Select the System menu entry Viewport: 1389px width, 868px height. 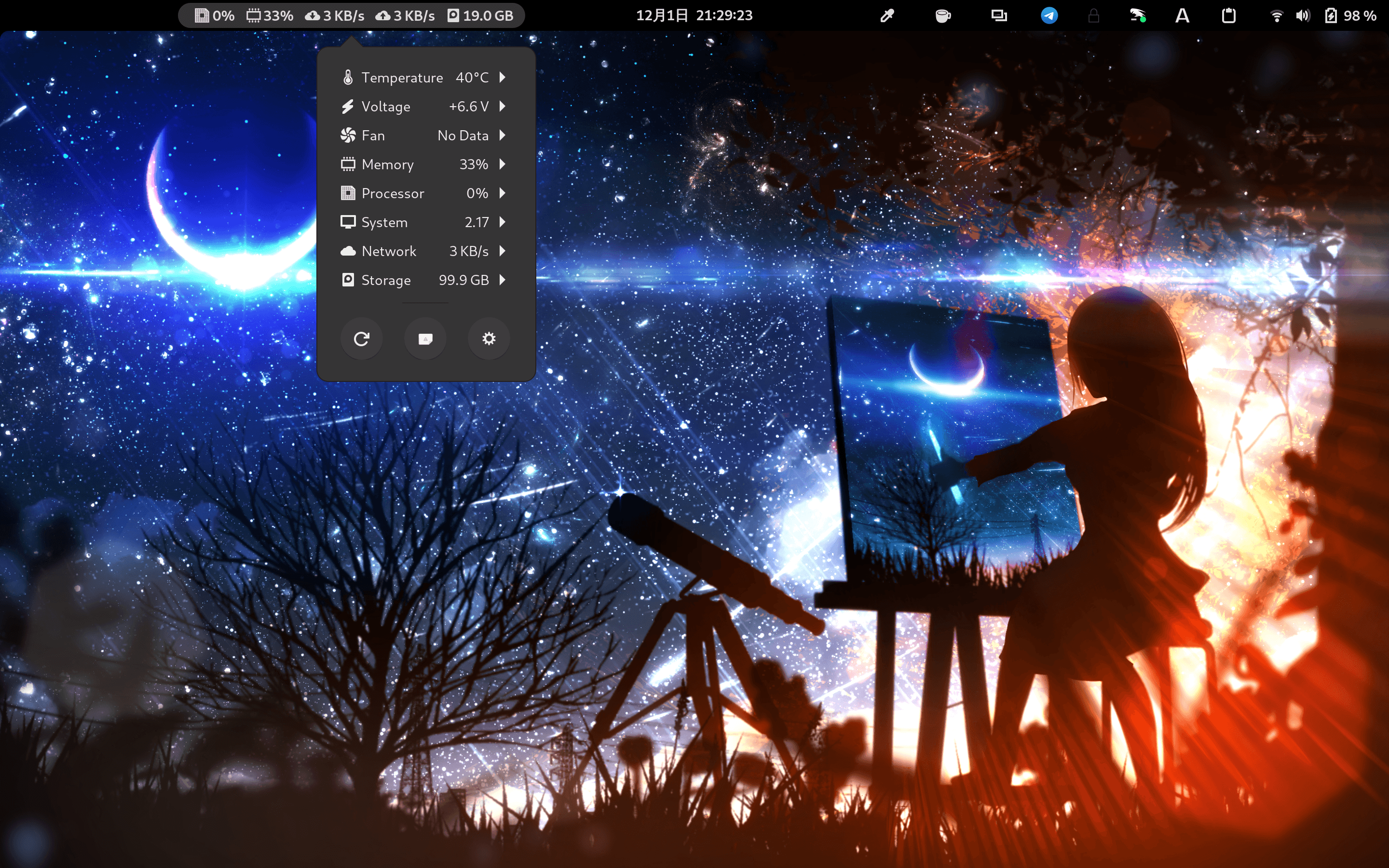coord(426,222)
